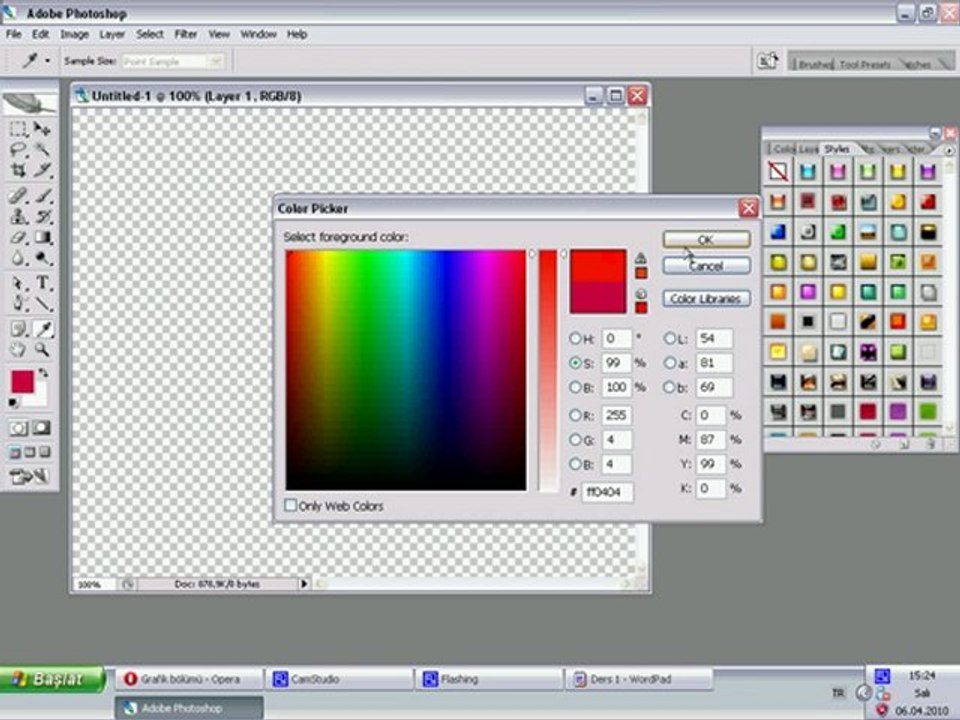Select the Dodge tool
The width and height of the screenshot is (960, 720).
click(42, 258)
